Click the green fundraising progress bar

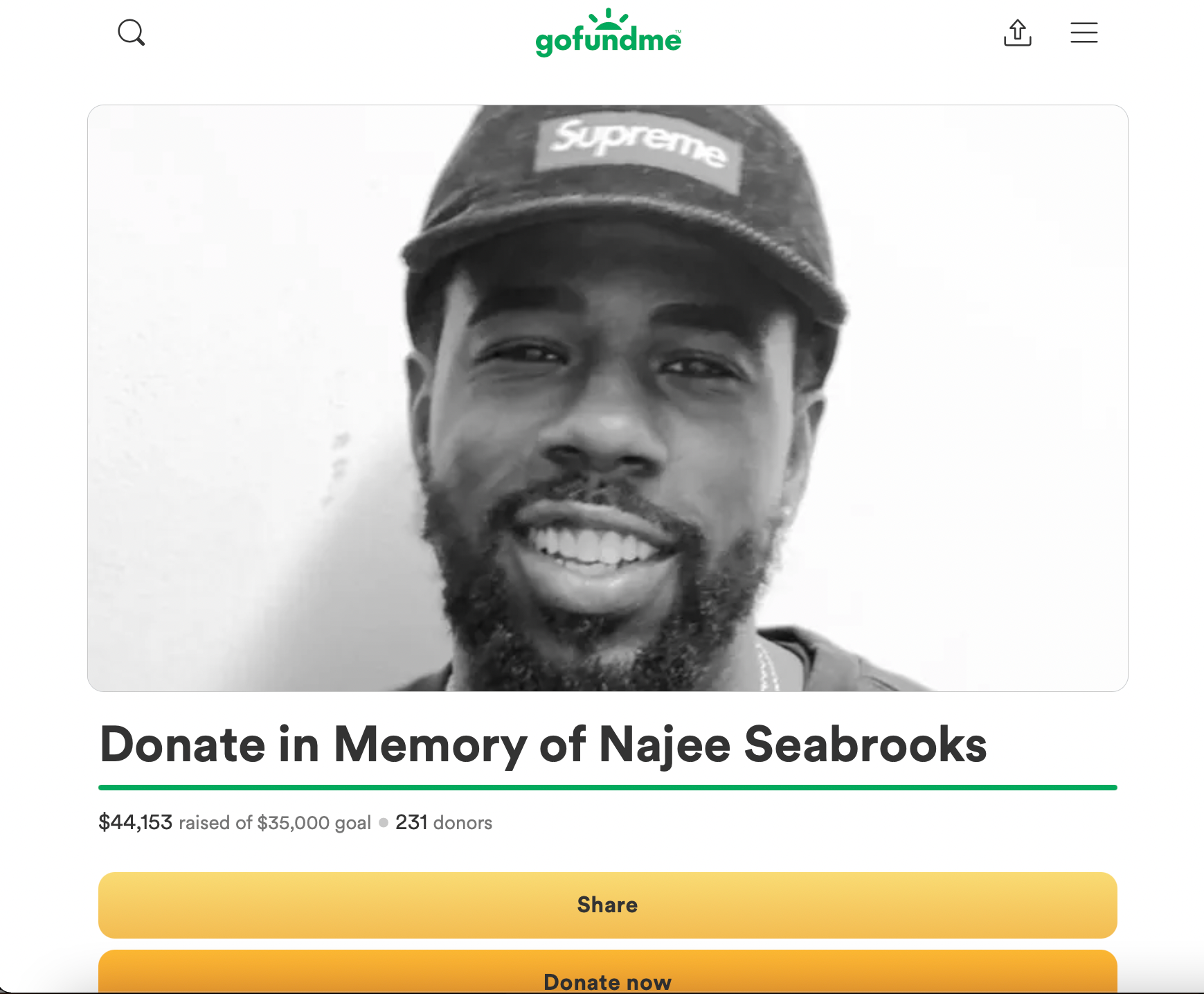click(608, 788)
